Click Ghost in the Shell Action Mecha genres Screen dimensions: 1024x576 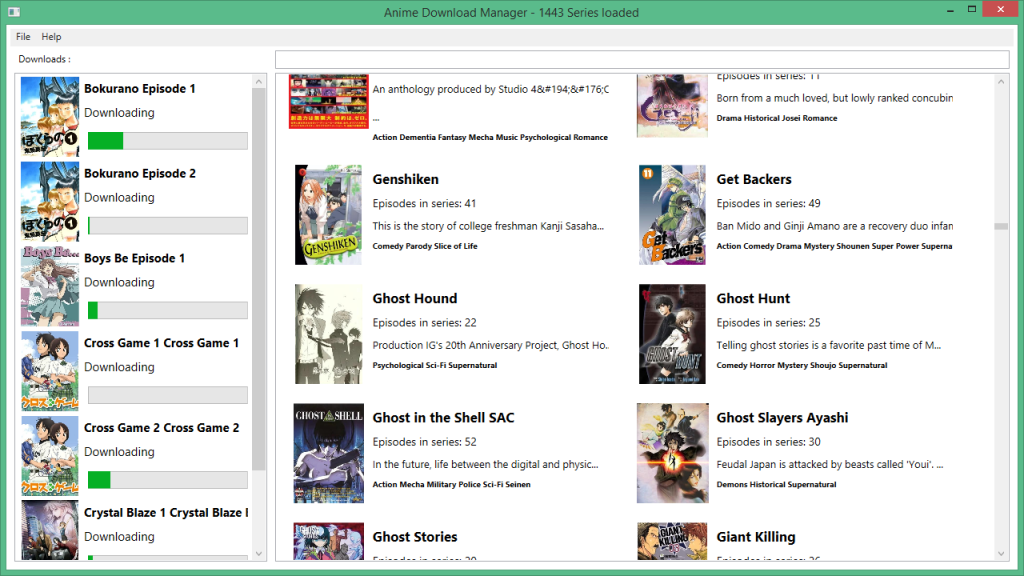point(451,485)
